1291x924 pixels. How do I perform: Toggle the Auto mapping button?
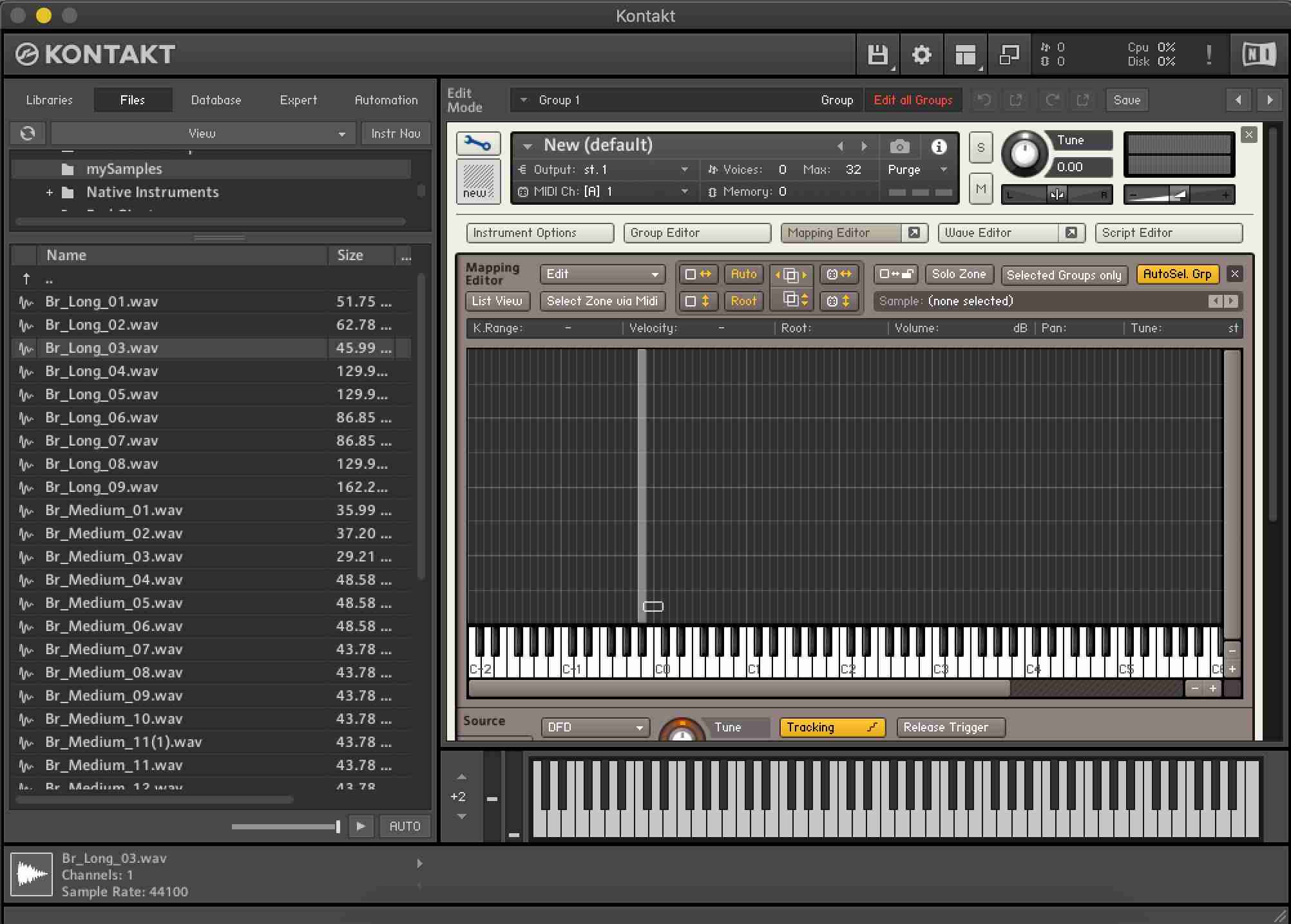pos(743,274)
